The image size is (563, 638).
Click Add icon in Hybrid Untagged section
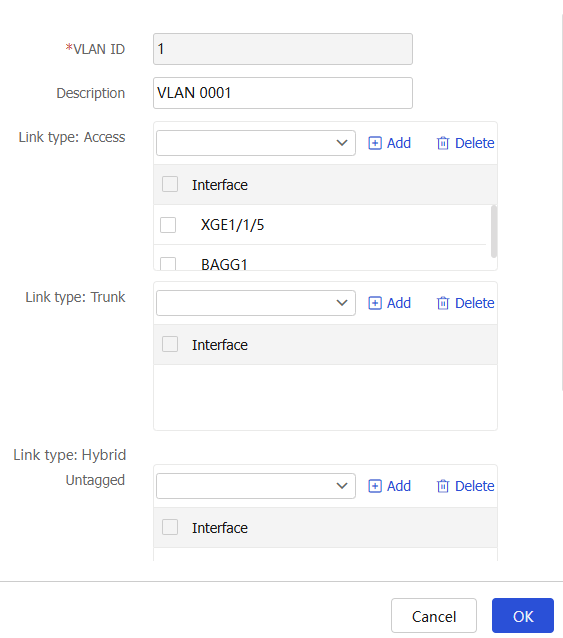(375, 486)
